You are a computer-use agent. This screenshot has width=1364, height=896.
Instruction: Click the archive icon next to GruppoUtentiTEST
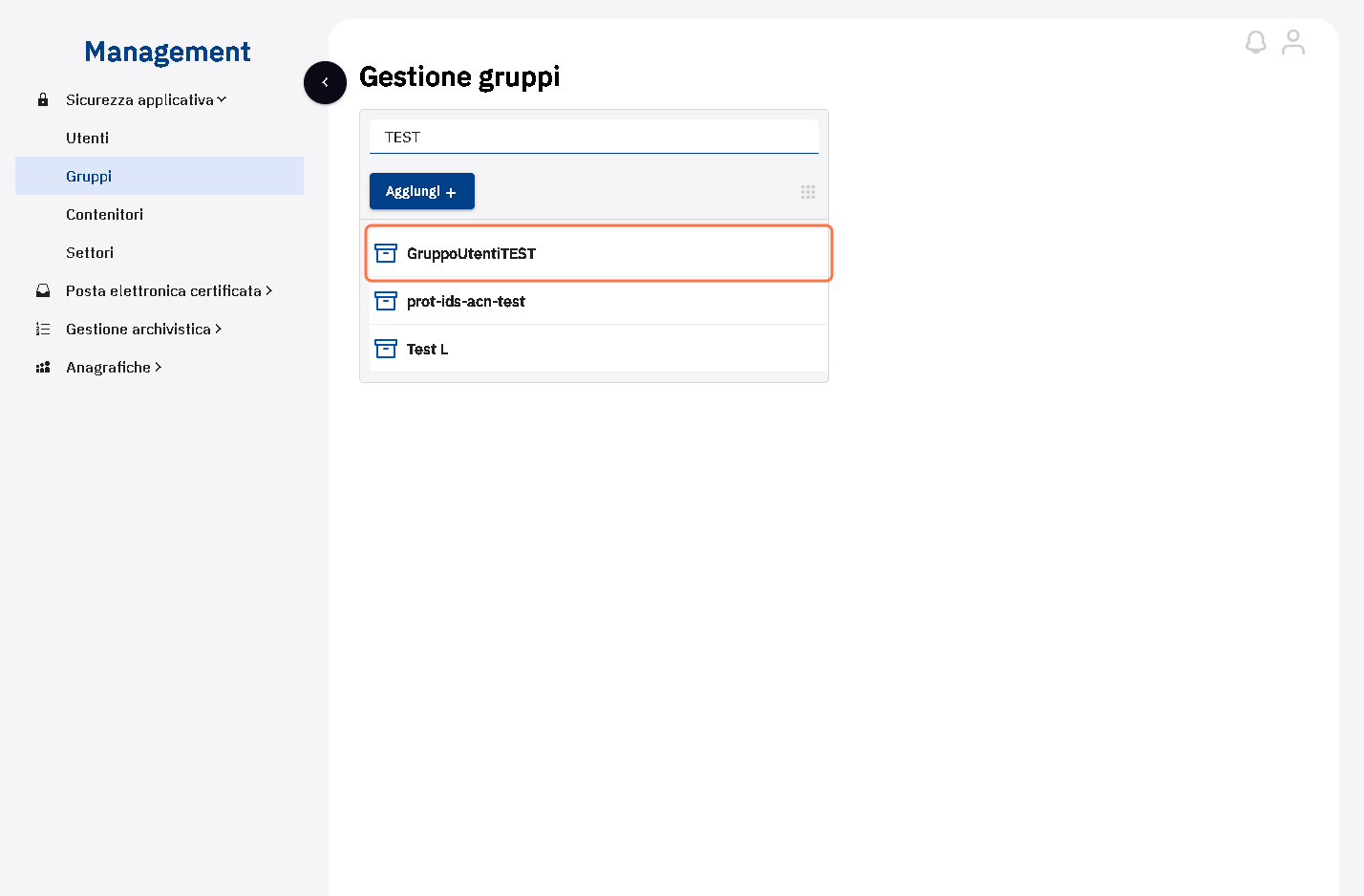(x=386, y=253)
